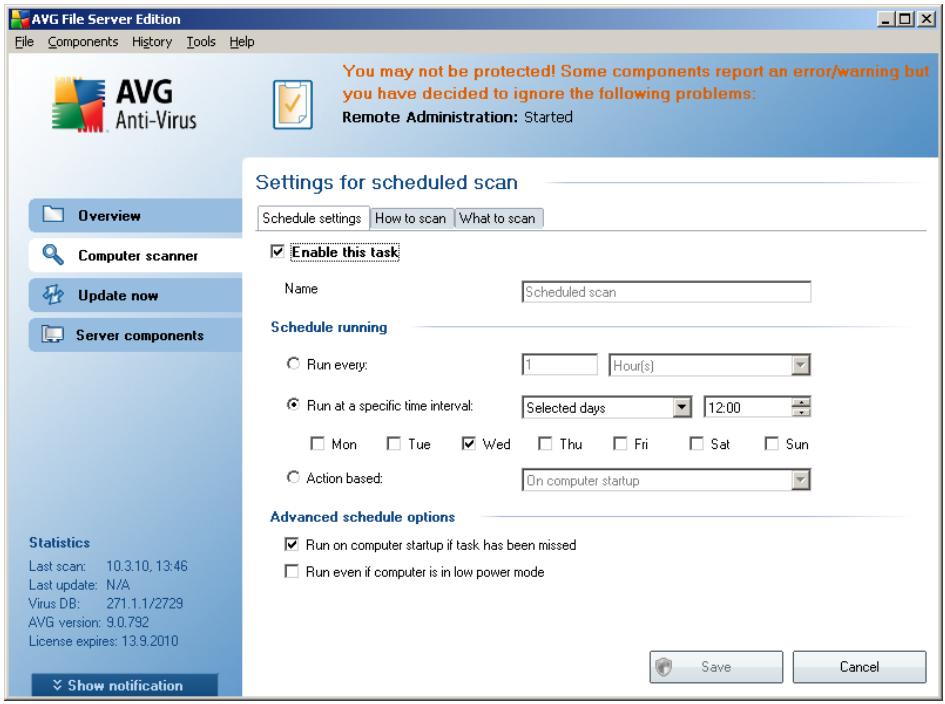Click the Show notification chevron icon
Screen dimensions: 945x704
coord(57,685)
